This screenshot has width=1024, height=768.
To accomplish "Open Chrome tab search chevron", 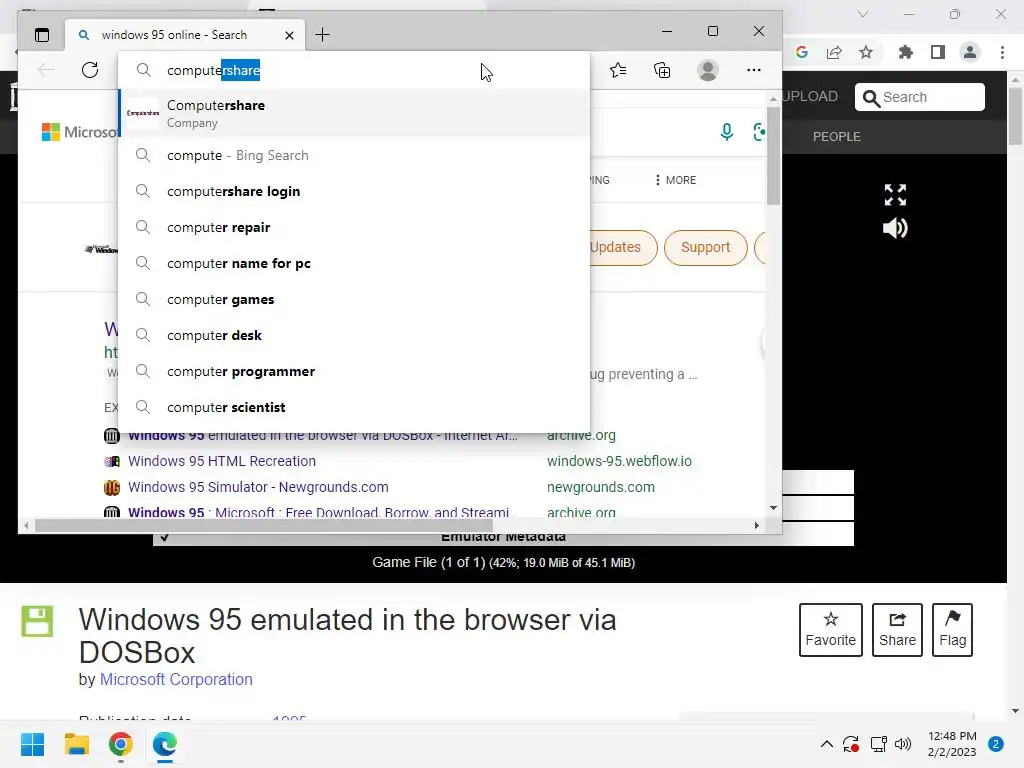I will [863, 14].
